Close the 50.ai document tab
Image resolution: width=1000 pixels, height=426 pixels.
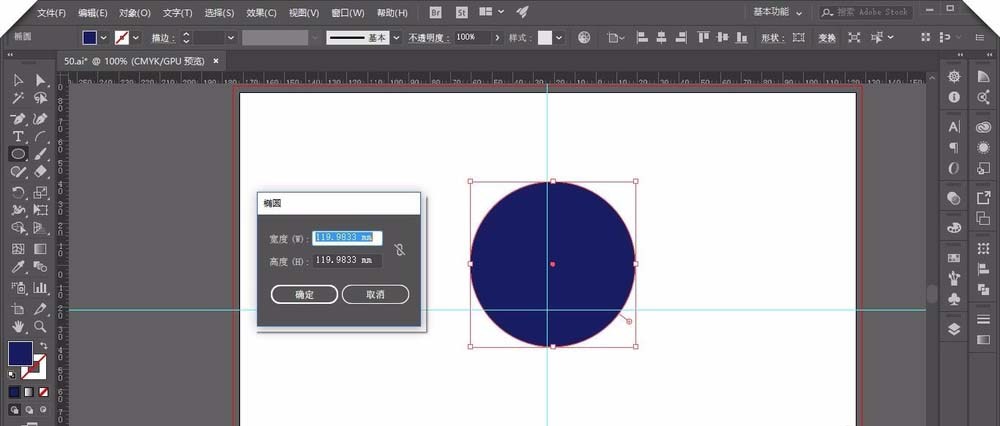pyautogui.click(x=216, y=61)
